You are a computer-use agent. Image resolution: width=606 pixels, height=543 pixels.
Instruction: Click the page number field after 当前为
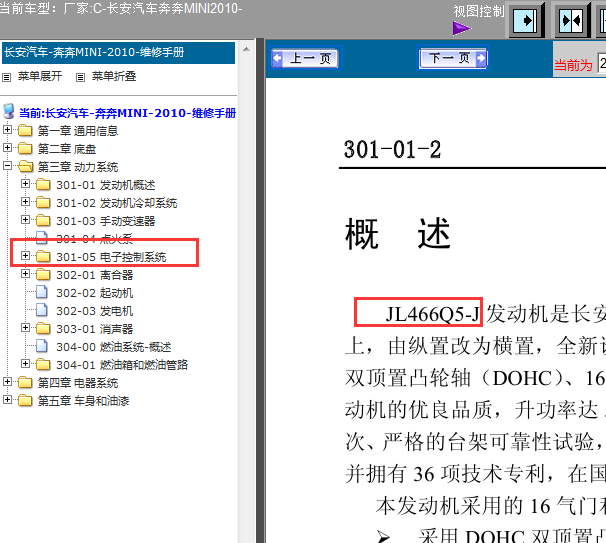[602, 63]
